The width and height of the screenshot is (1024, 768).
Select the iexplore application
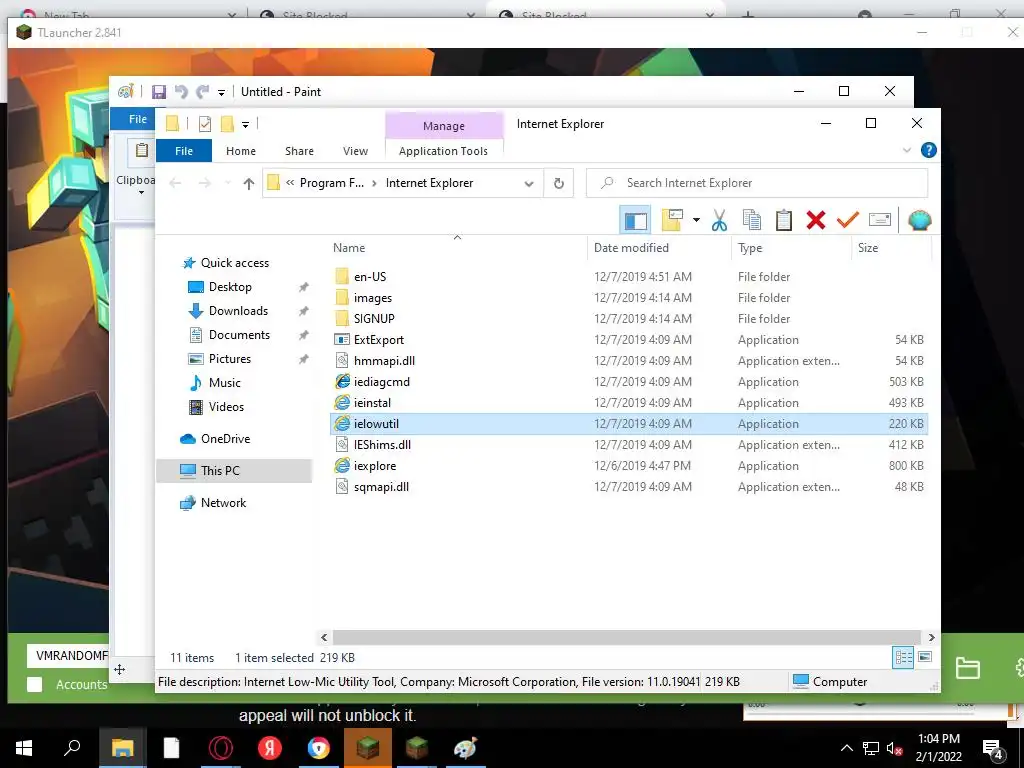pos(375,466)
